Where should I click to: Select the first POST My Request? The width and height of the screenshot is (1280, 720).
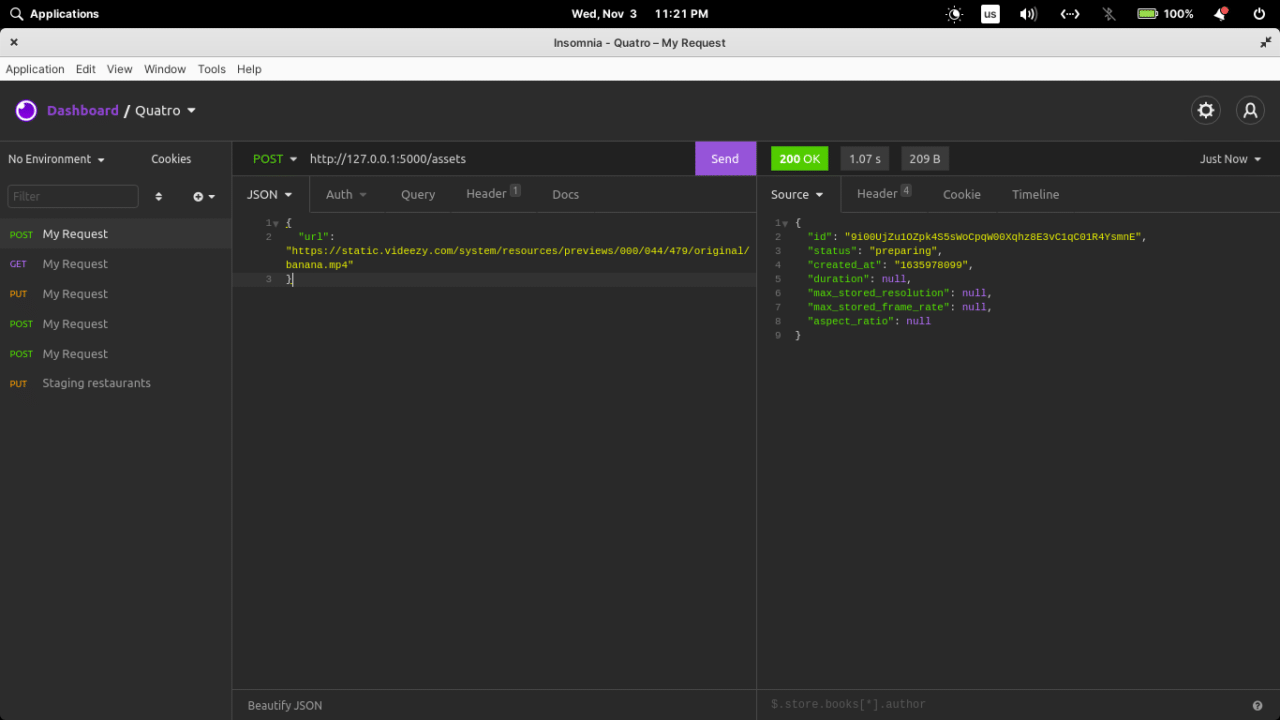coord(116,234)
